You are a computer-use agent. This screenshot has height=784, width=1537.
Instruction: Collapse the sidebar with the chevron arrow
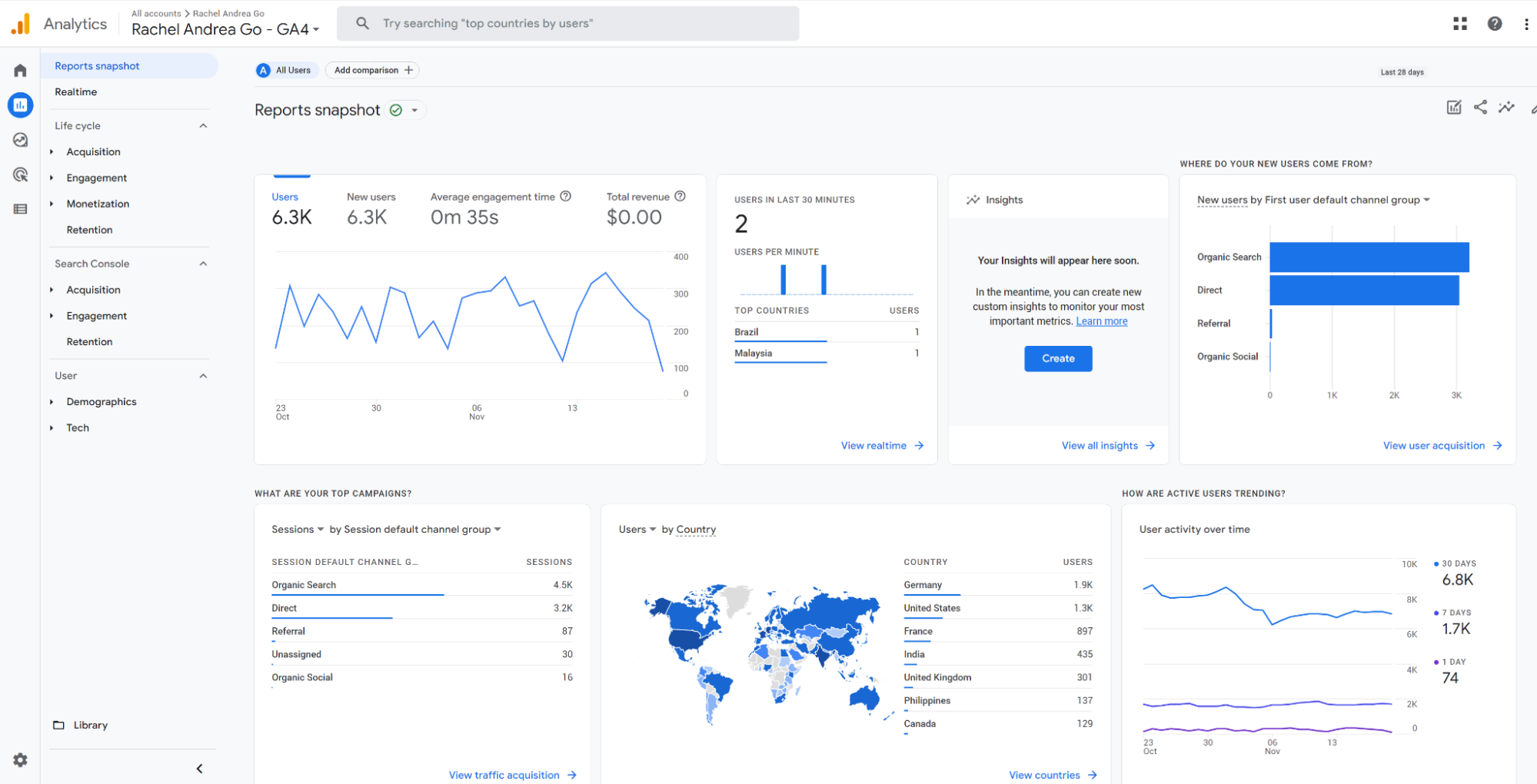point(199,768)
